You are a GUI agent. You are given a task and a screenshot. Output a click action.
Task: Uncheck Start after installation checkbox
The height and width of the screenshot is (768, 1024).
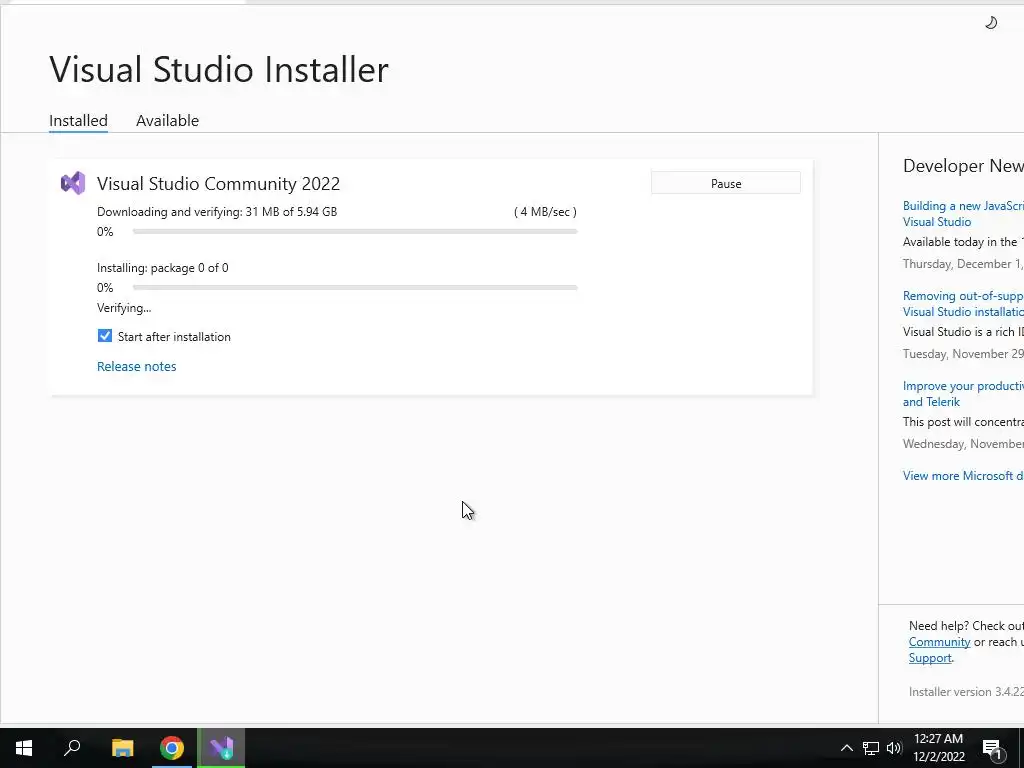[104, 336]
